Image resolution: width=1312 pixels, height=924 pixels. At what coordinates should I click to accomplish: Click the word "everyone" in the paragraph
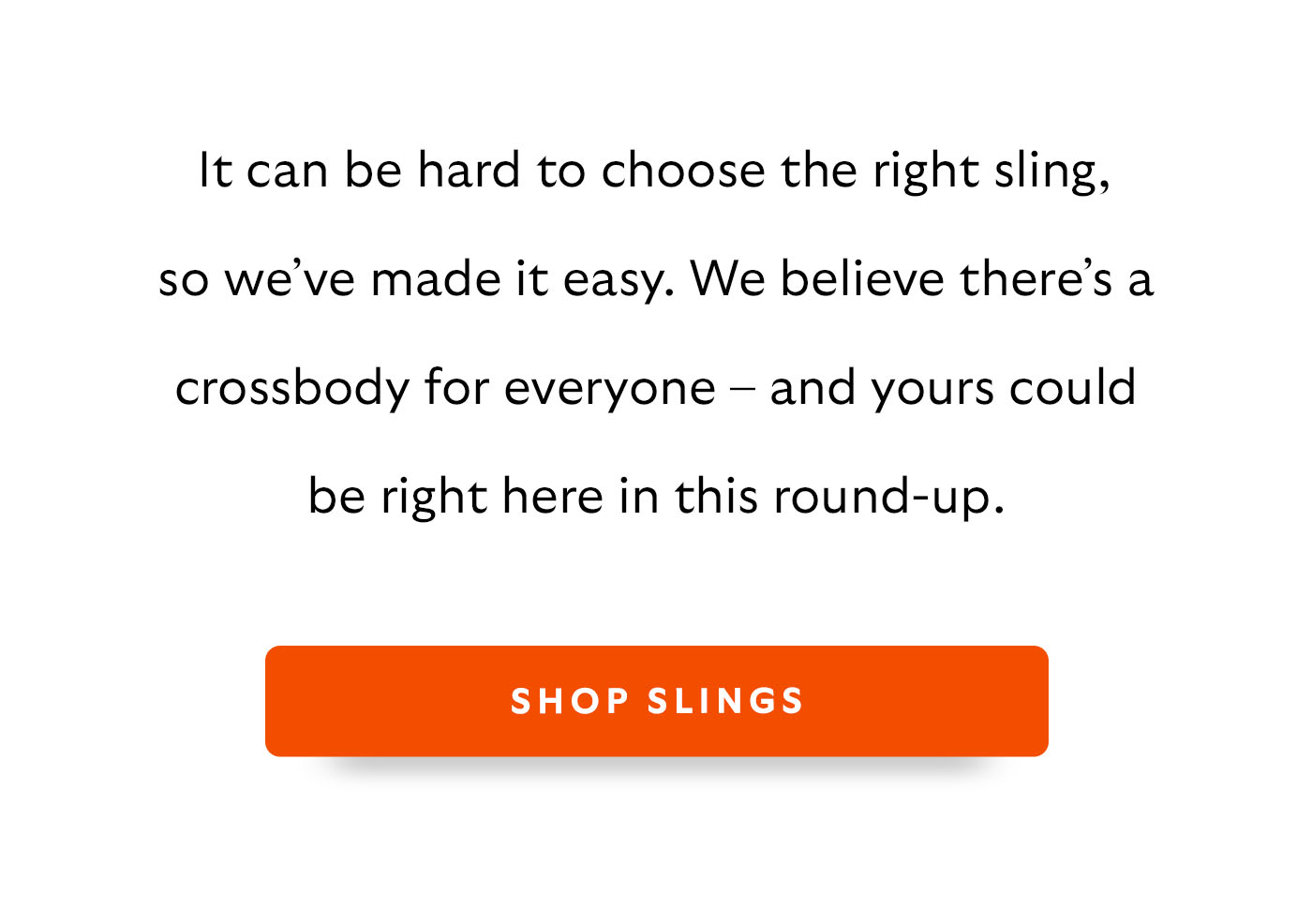[610, 390]
